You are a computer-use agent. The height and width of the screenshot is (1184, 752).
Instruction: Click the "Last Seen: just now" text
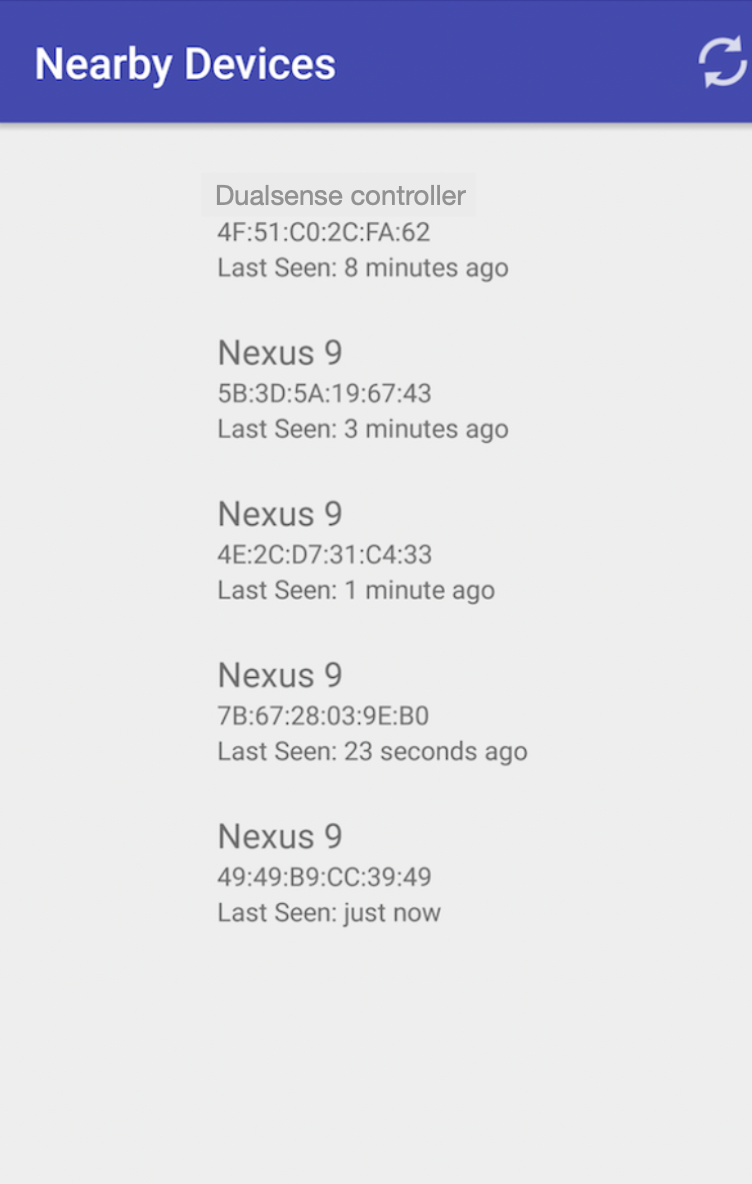coord(328,912)
